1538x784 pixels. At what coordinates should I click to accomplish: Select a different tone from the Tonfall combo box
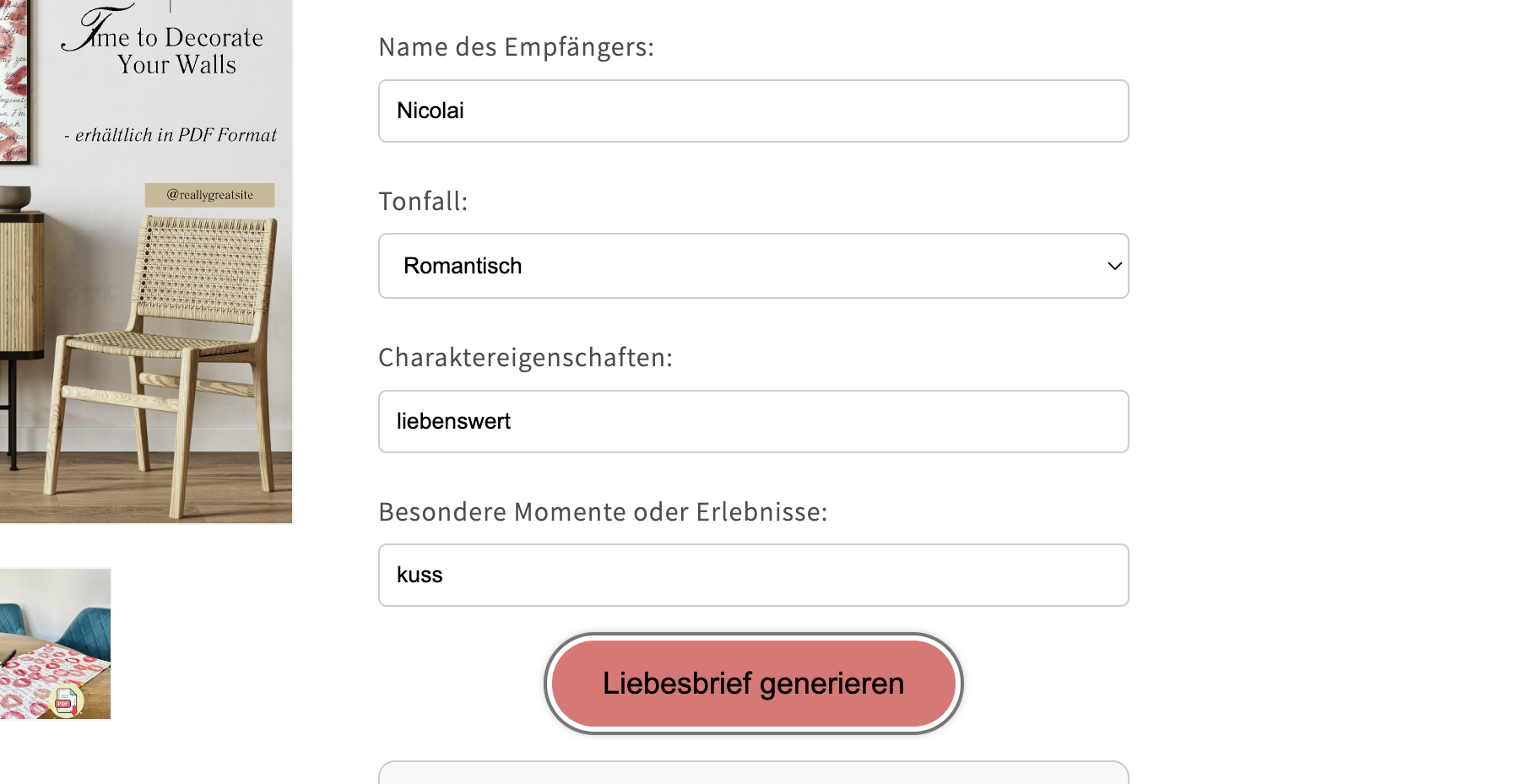tap(754, 266)
